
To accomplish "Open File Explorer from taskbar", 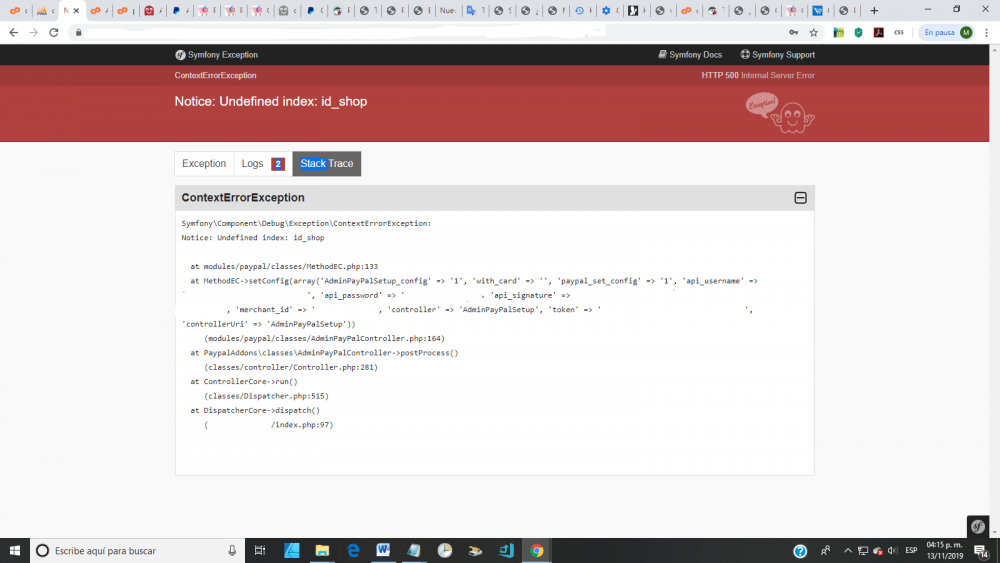I will point(322,550).
